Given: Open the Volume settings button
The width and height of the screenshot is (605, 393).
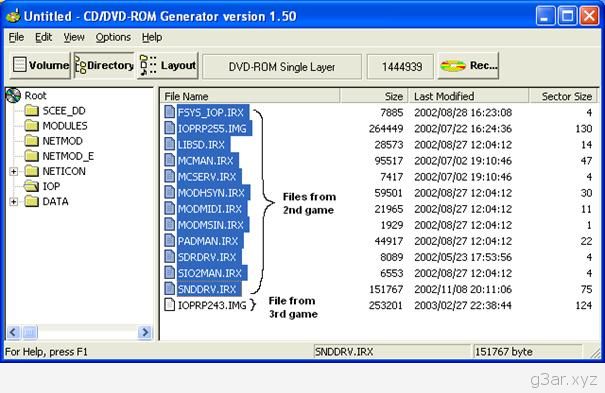Looking at the screenshot, I should 40,66.
